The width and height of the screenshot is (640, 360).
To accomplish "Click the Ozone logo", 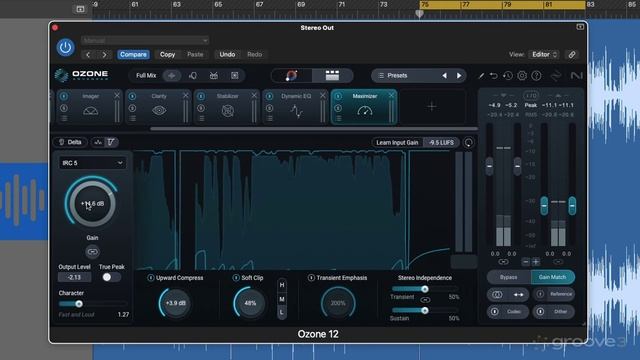I will coord(82,75).
